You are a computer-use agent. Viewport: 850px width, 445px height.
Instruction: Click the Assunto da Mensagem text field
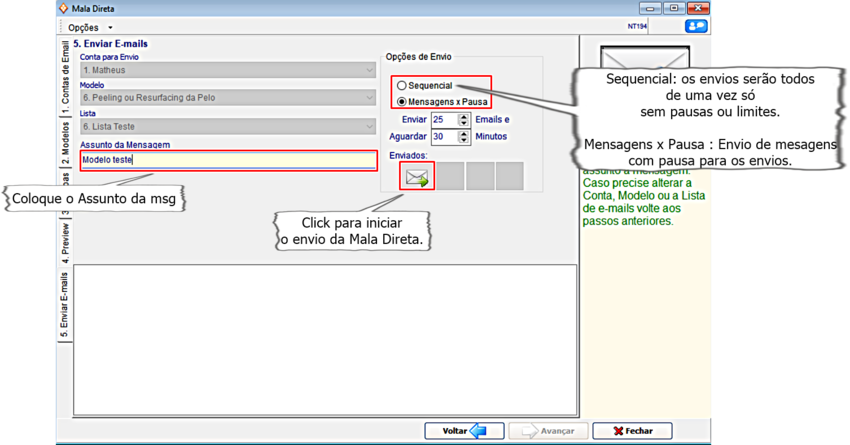point(228,160)
